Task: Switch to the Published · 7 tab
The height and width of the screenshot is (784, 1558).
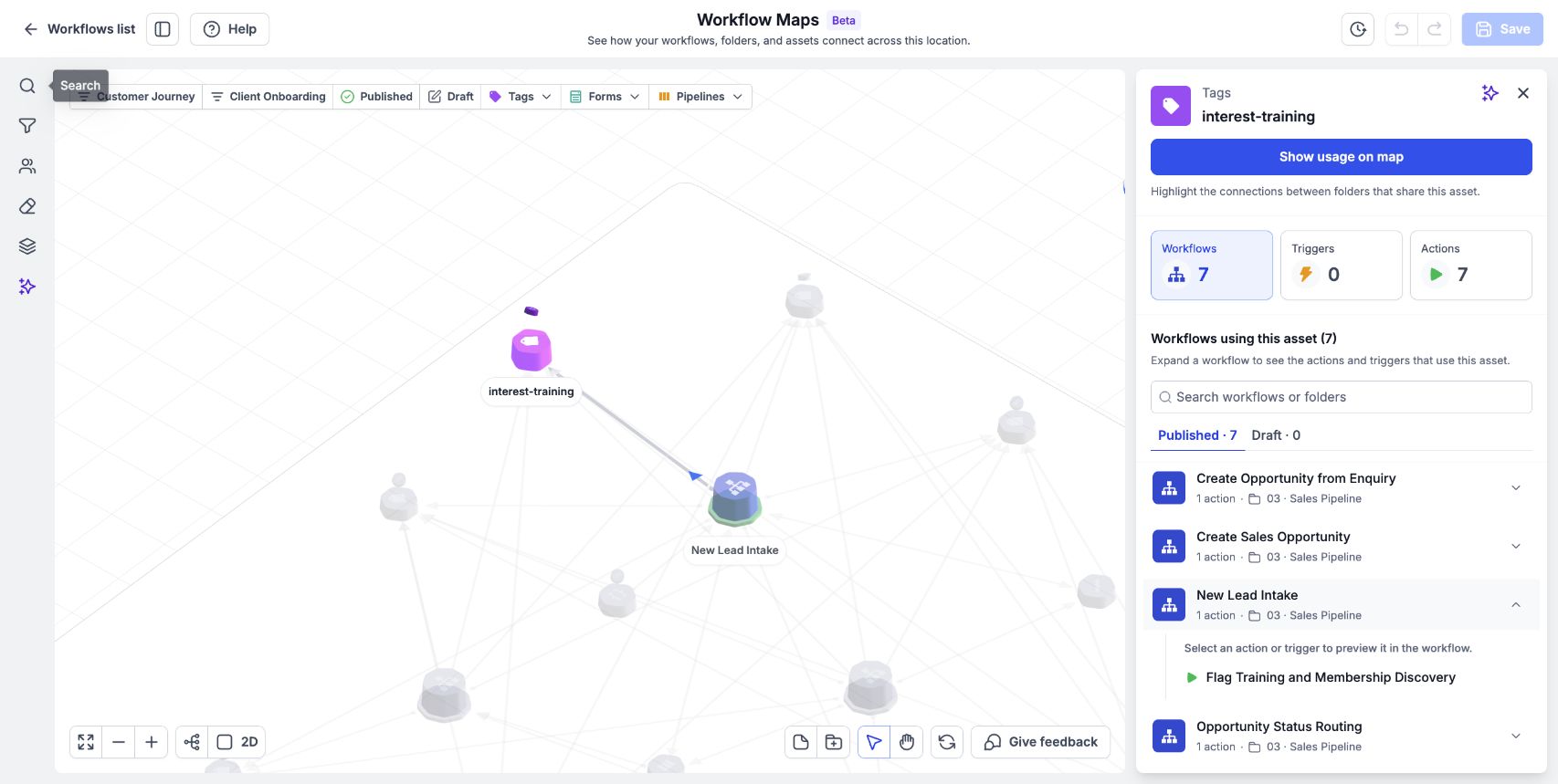Action: pos(1197,435)
